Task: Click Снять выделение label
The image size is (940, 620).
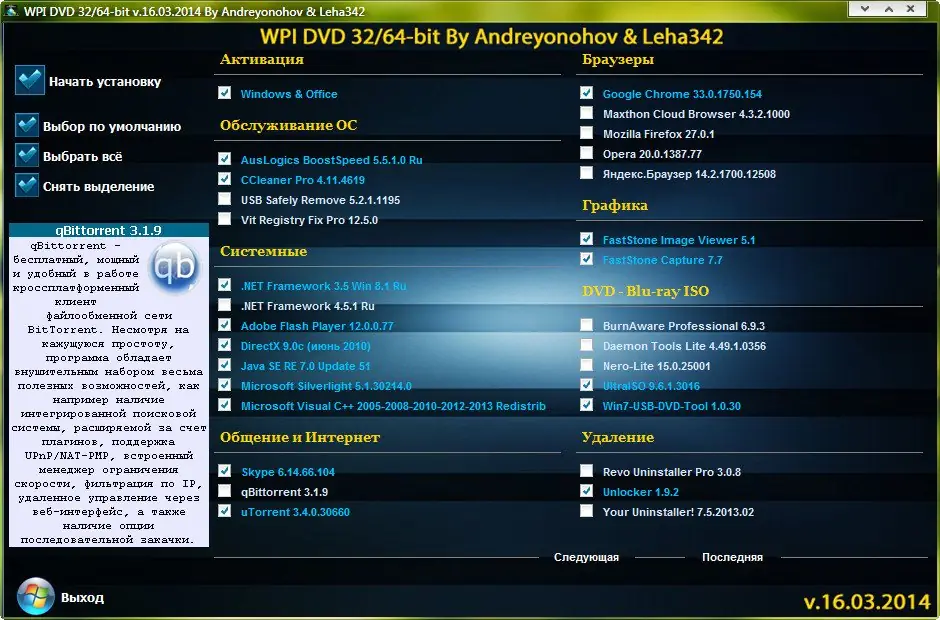Action: (98, 186)
